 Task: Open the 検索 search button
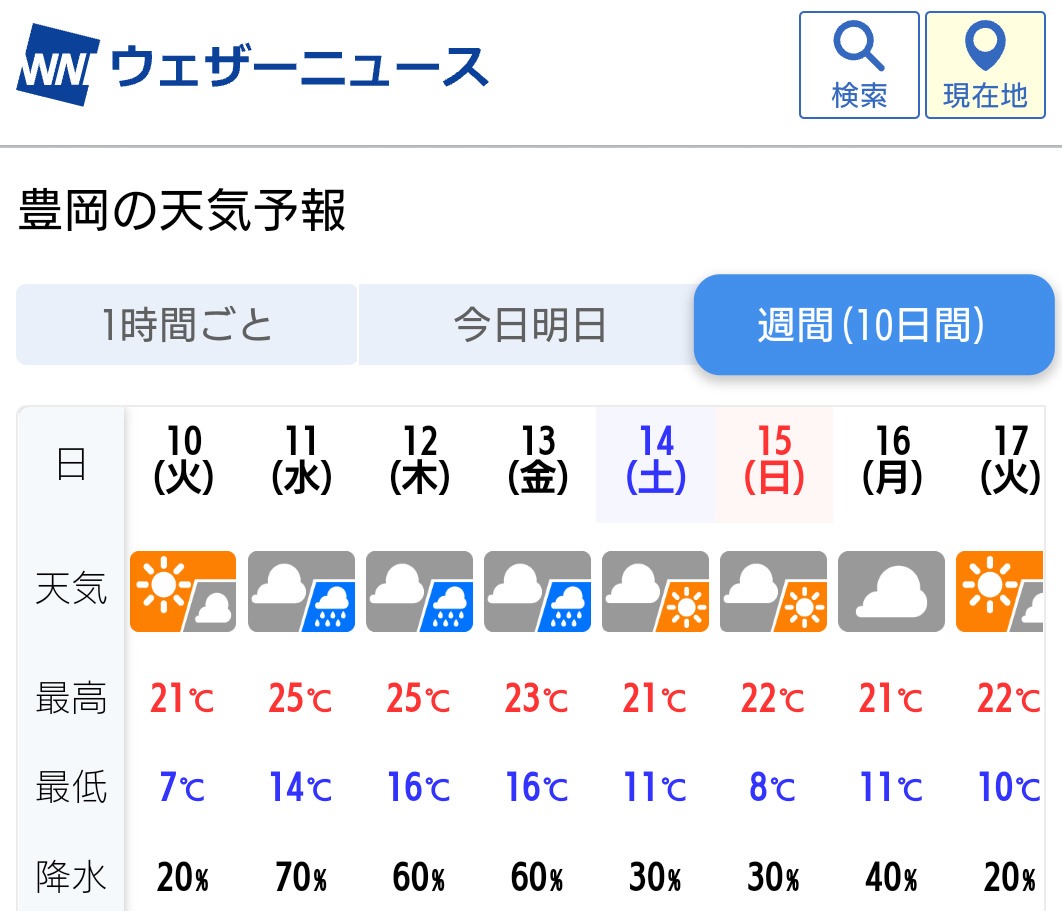pyautogui.click(x=859, y=65)
